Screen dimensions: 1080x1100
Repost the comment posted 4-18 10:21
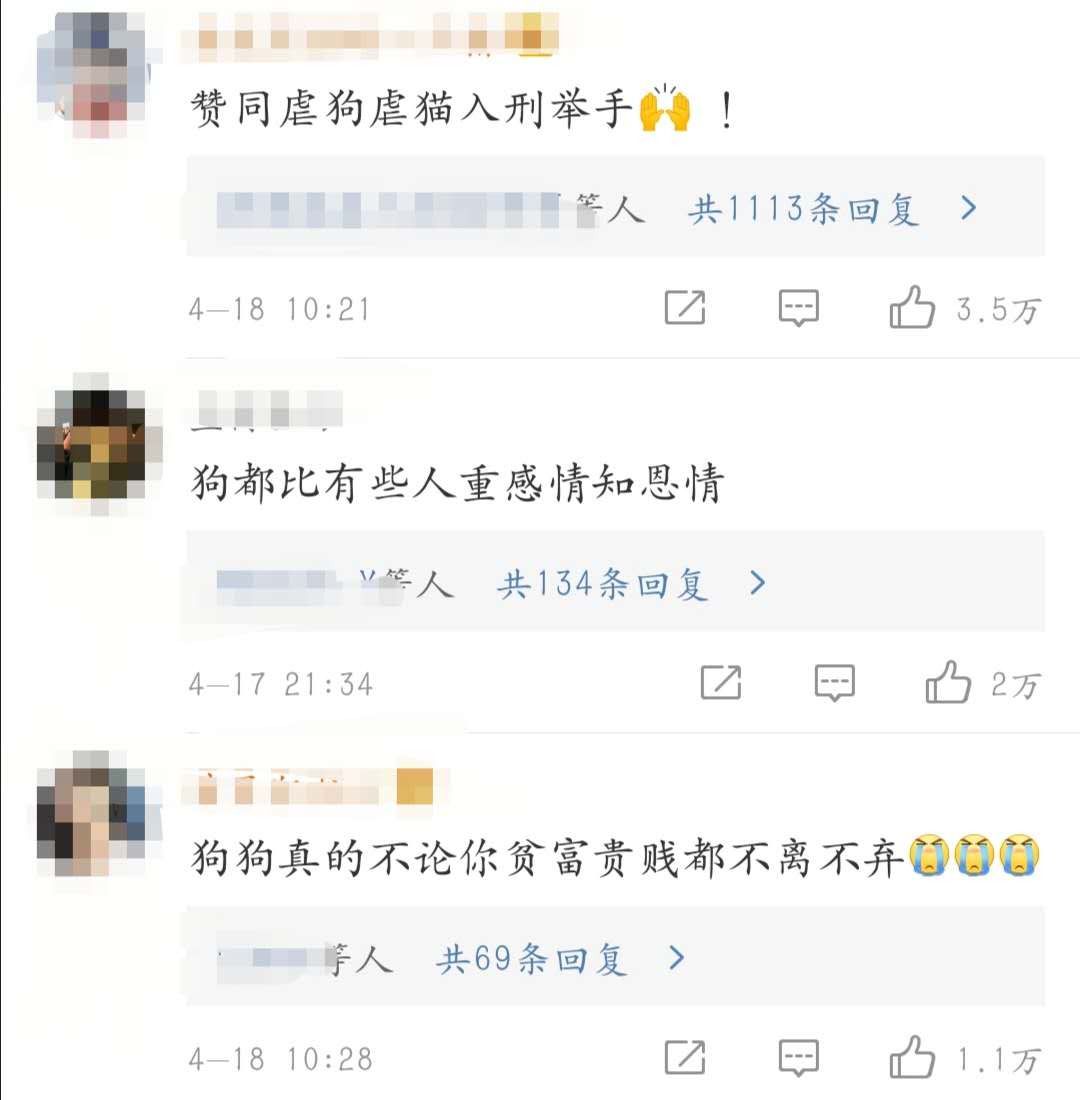click(x=685, y=307)
